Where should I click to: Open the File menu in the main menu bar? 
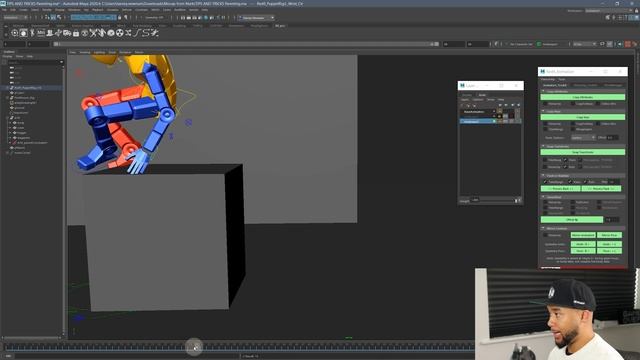pyautogui.click(x=4, y=10)
